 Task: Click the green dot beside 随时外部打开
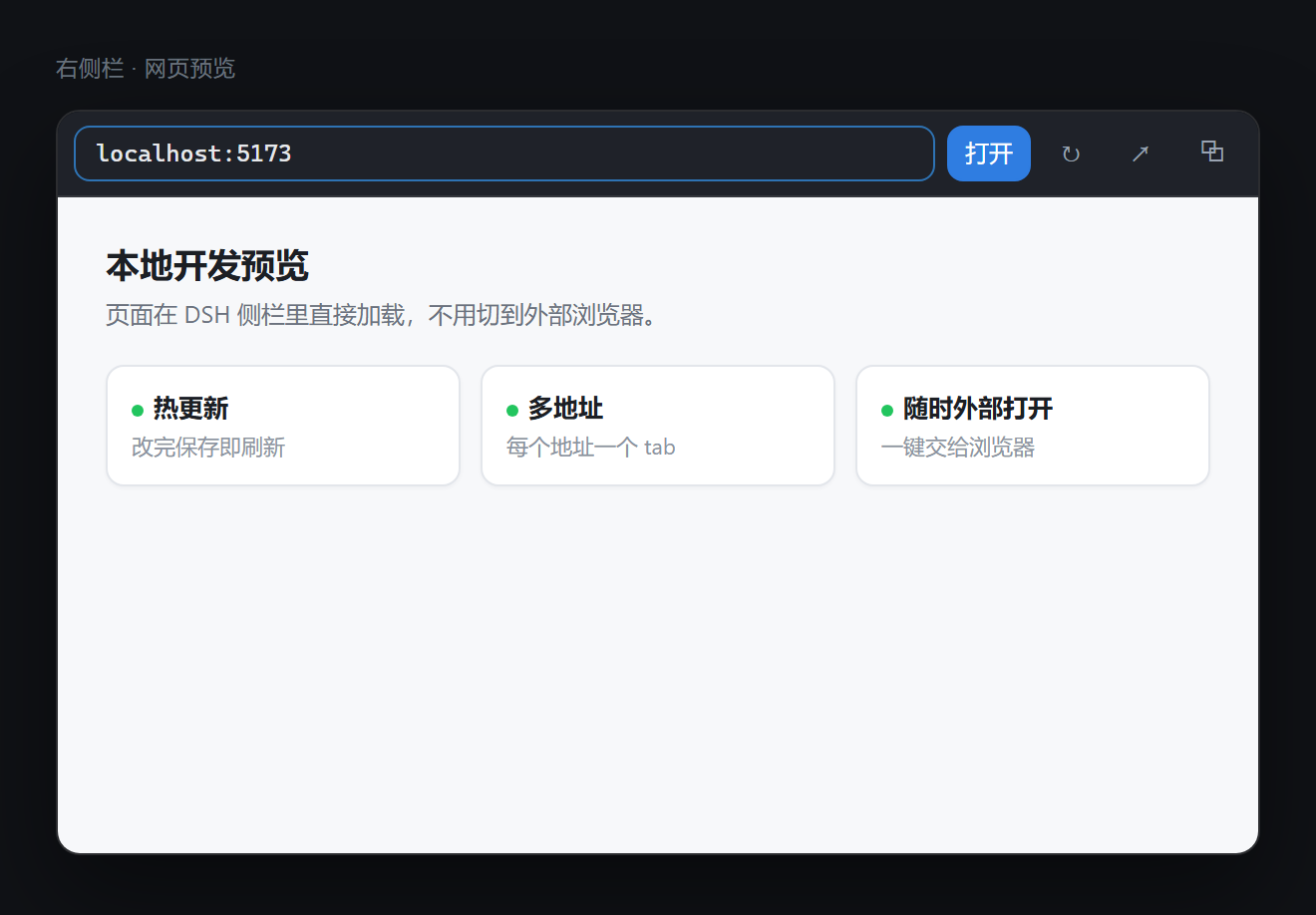pos(887,411)
